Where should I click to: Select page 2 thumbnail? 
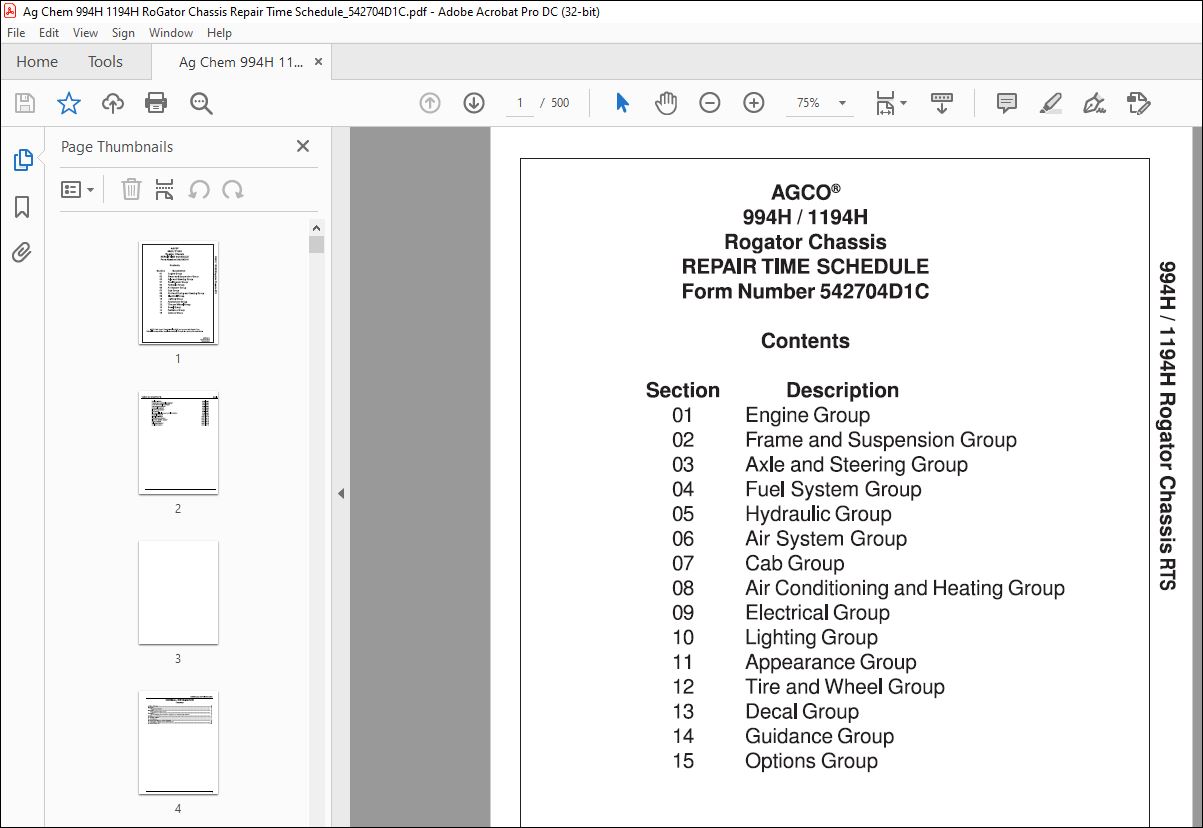(178, 443)
